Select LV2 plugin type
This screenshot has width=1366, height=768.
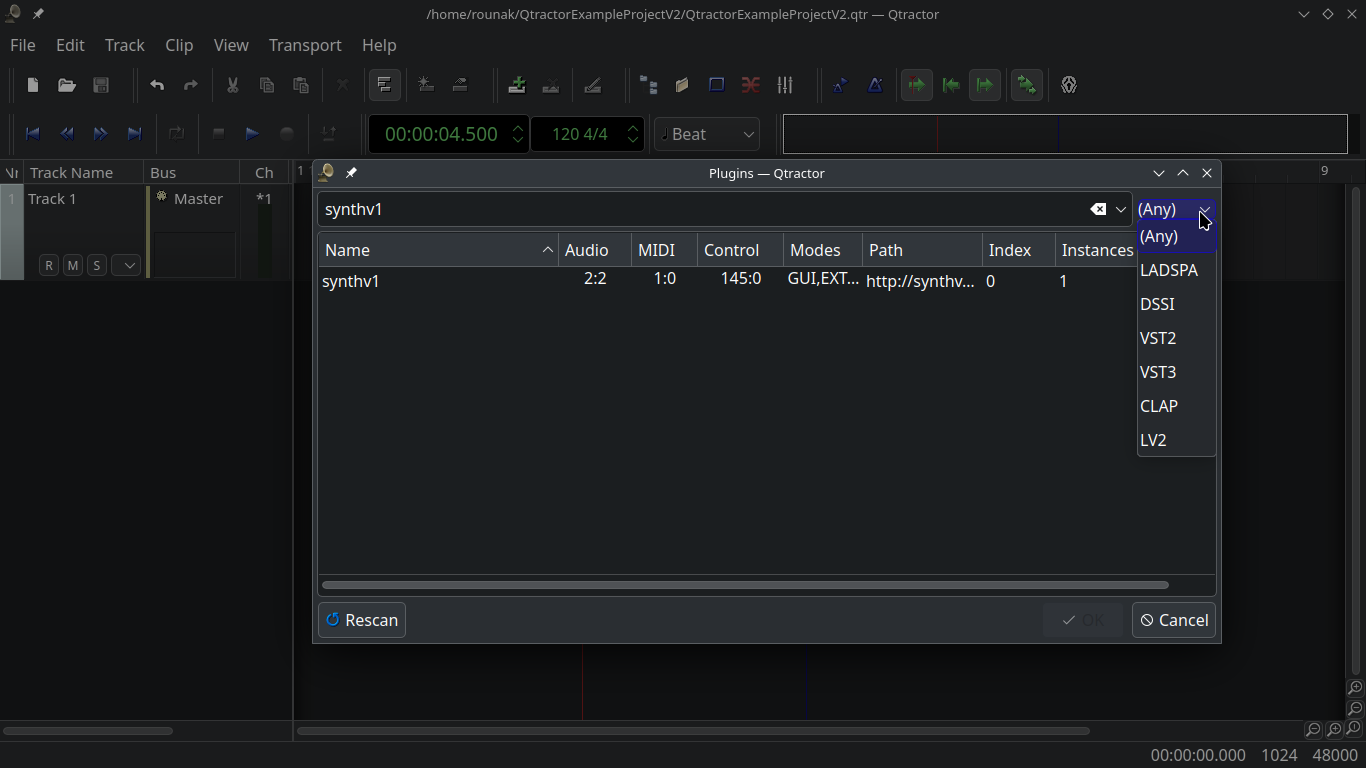click(x=1176, y=440)
